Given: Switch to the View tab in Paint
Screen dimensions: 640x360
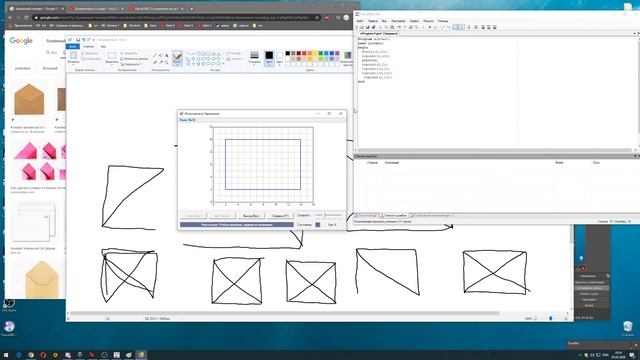Looking at the screenshot, I should tap(103, 47).
